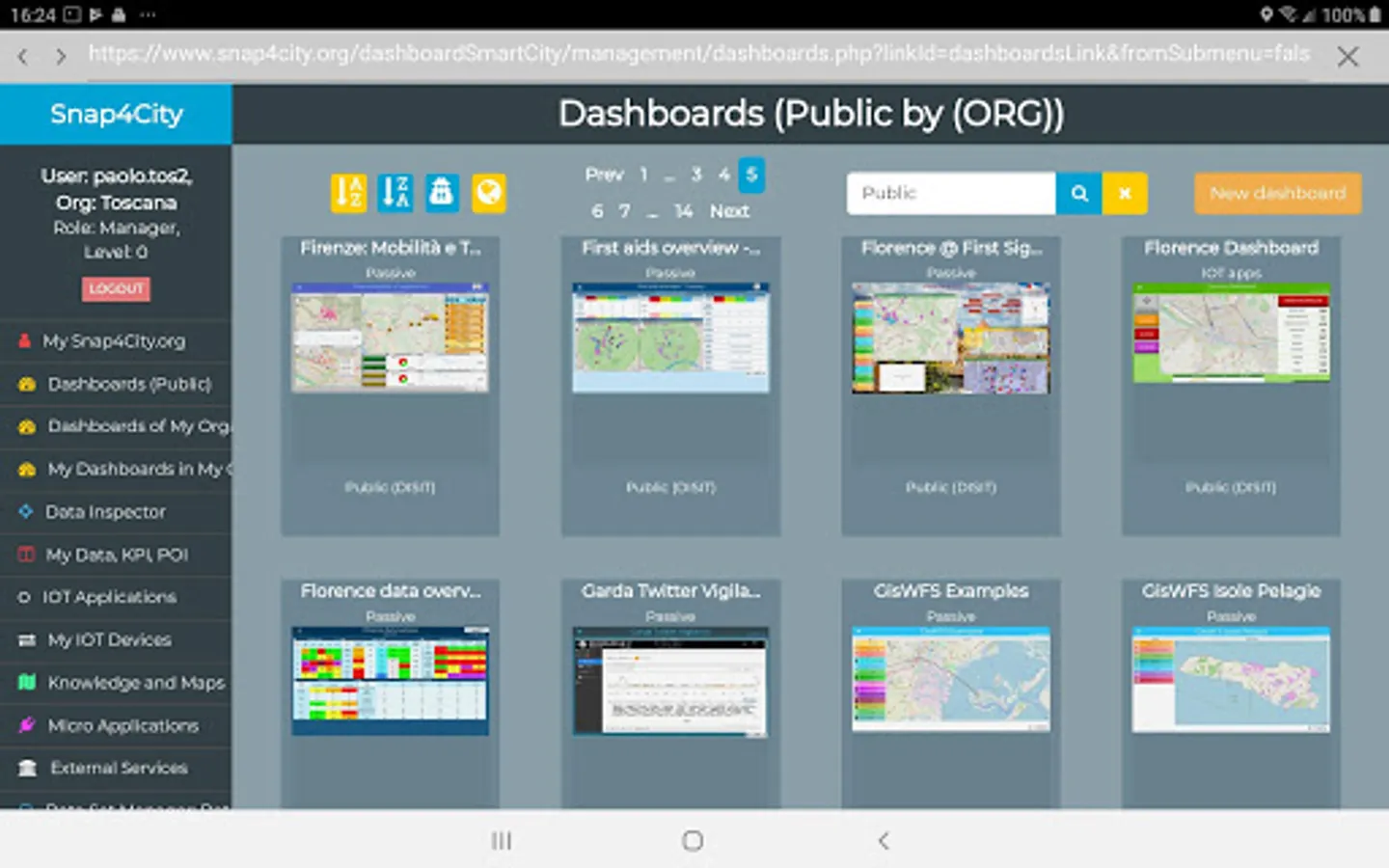Click the New dashboard button

pos(1277,193)
